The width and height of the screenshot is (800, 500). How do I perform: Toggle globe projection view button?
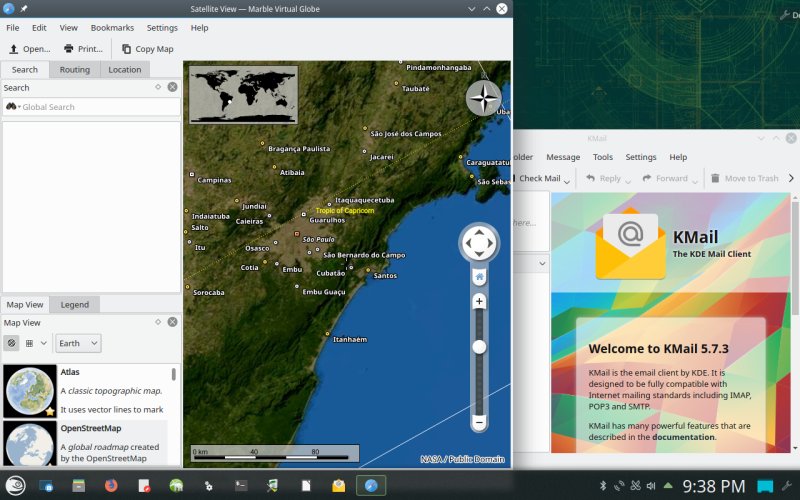(x=12, y=343)
